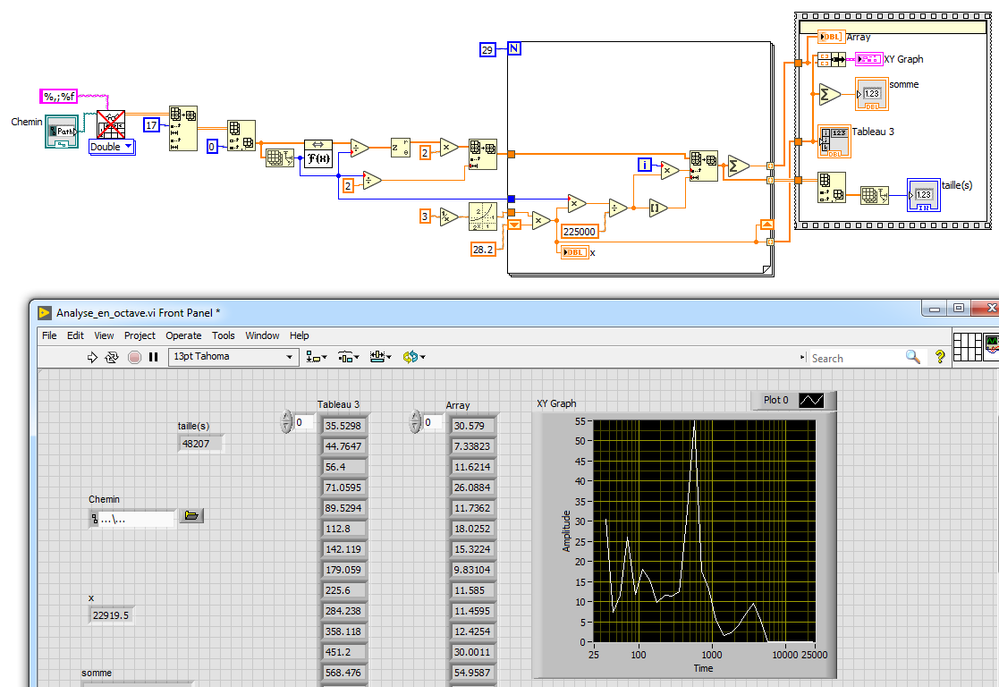Click the constant 3 on the diagram
Viewport: 999px width, 687px height.
(x=425, y=217)
